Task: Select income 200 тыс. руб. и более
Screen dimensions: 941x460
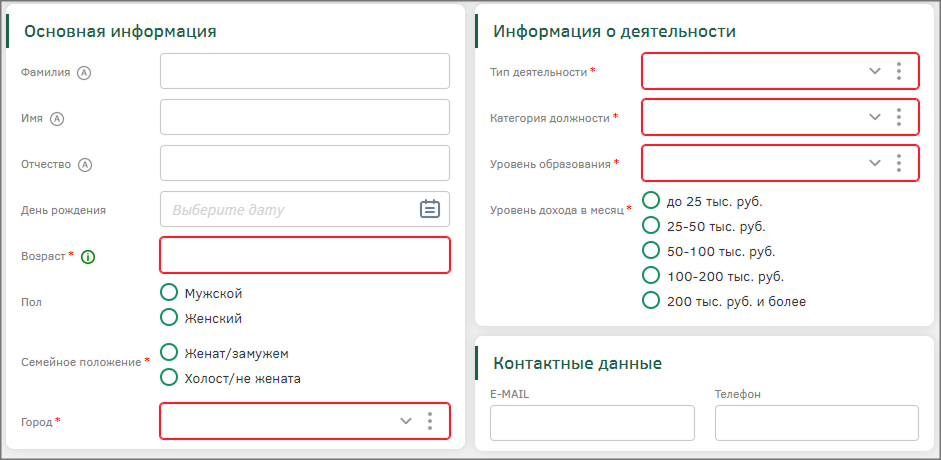Action: (x=651, y=300)
